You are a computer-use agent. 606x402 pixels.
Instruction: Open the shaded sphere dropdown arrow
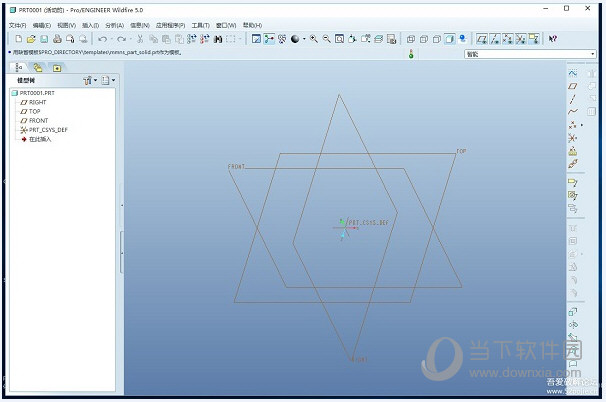pos(304,39)
